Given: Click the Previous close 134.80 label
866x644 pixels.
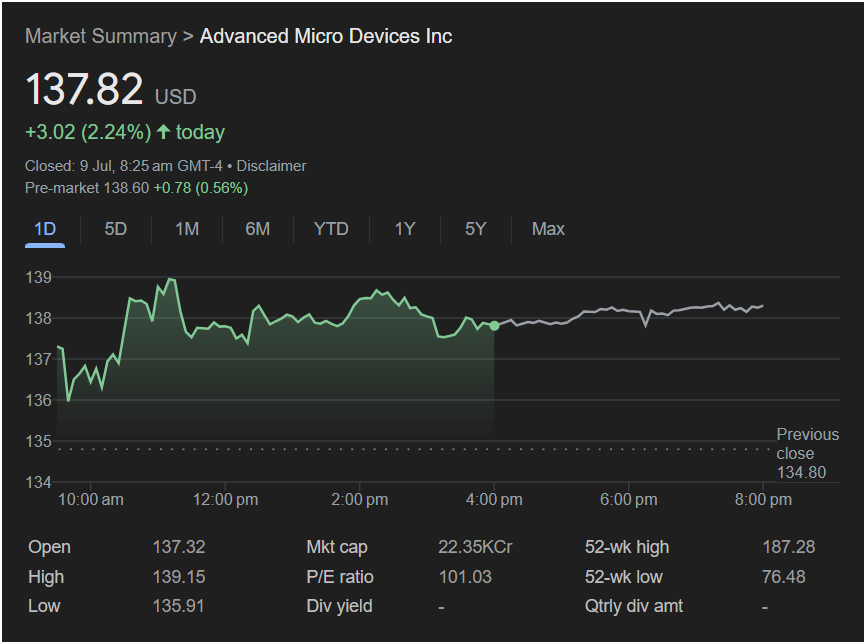Looking at the screenshot, I should point(807,453).
